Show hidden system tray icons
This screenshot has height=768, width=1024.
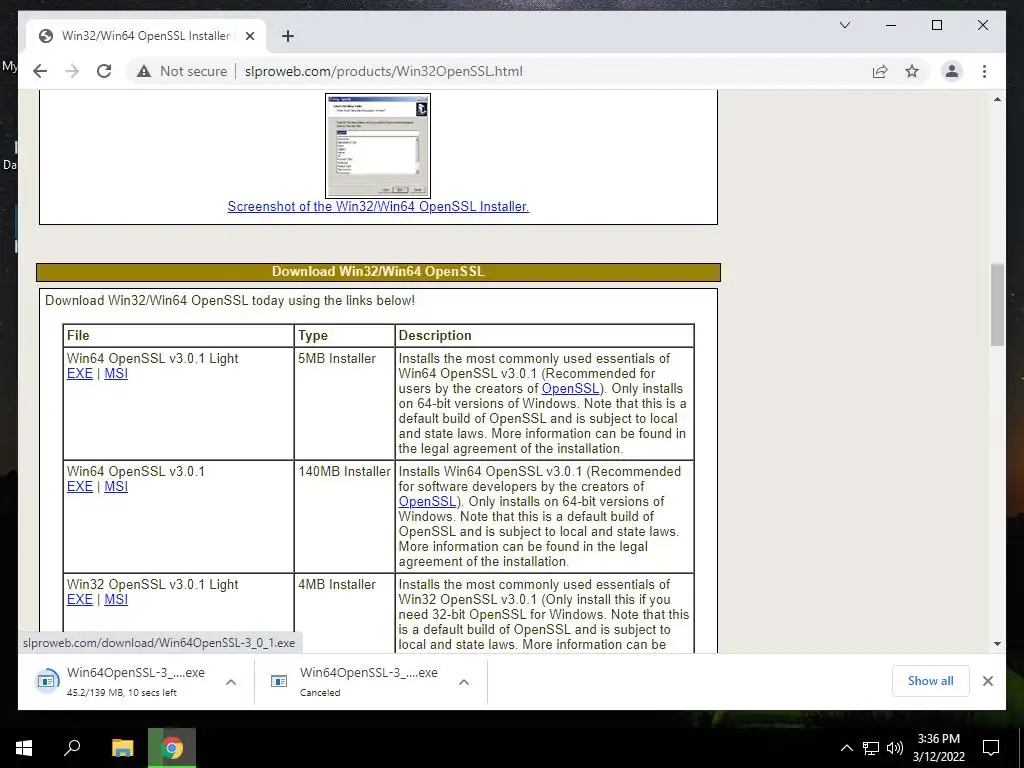[x=846, y=748]
